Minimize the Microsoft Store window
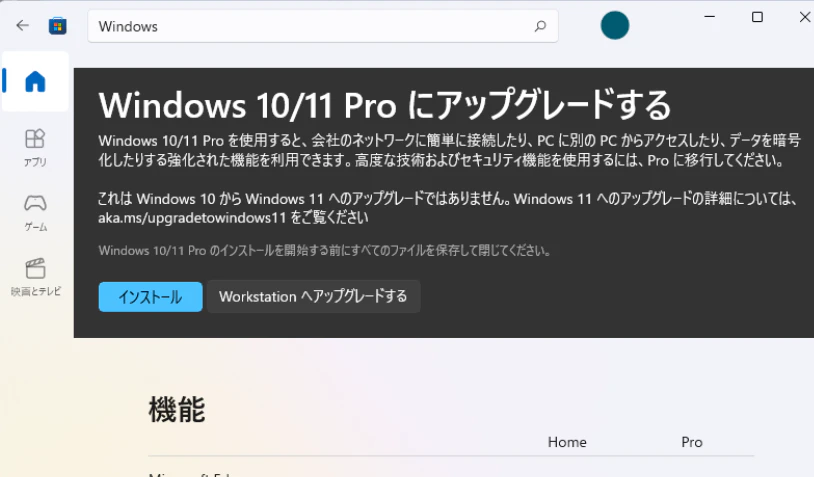Image resolution: width=814 pixels, height=477 pixels. (x=710, y=17)
